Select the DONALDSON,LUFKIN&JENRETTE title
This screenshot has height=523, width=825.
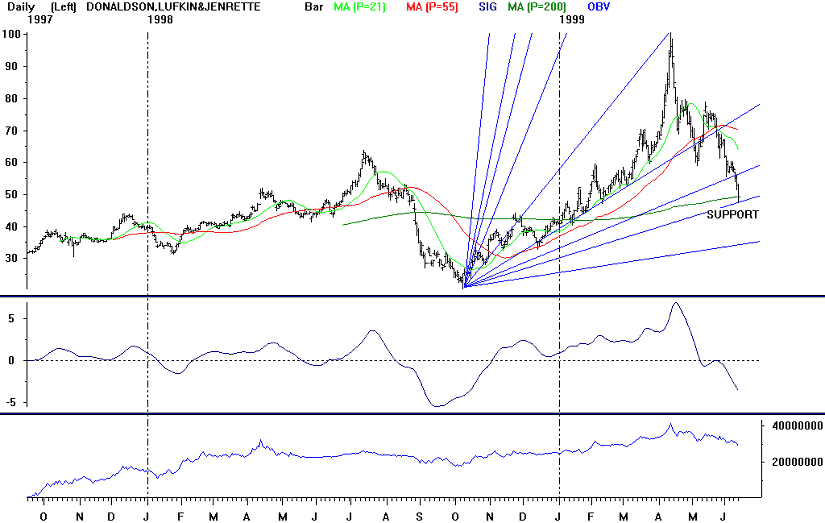click(x=174, y=7)
